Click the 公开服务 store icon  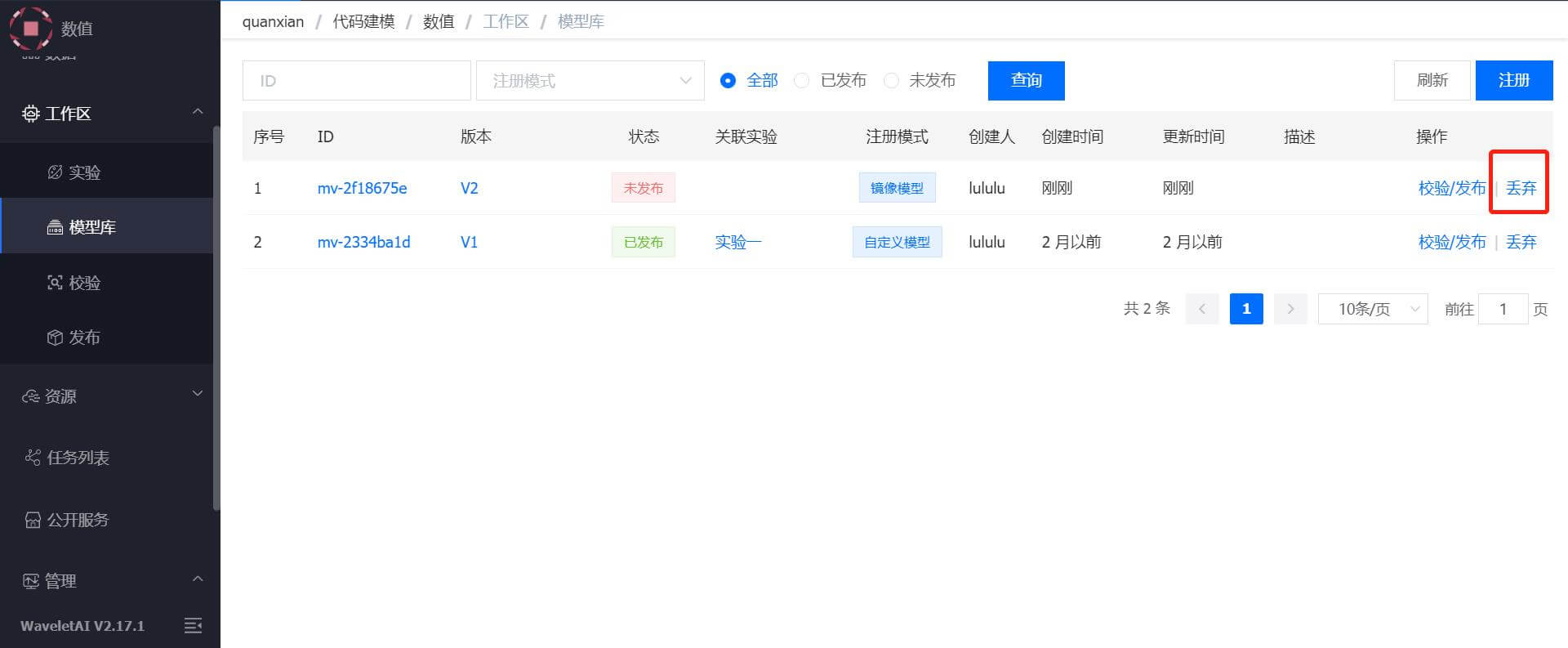click(x=33, y=520)
